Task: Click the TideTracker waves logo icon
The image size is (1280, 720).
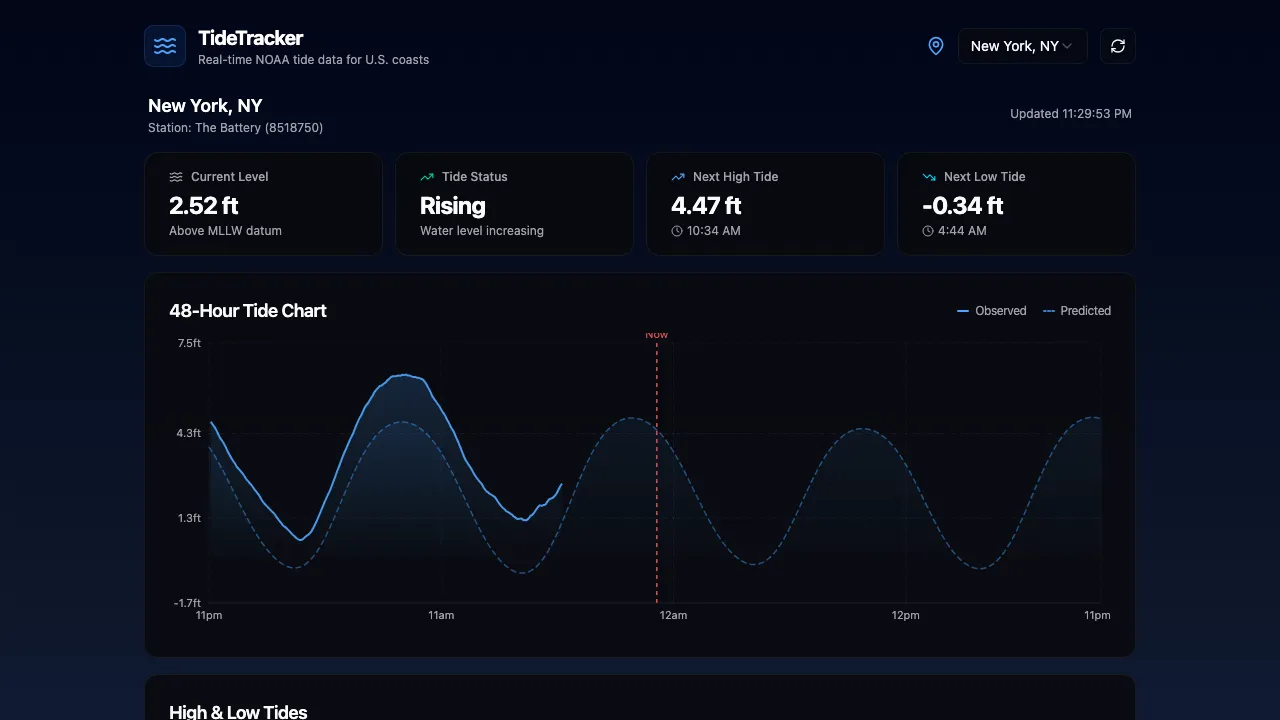Action: [165, 45]
